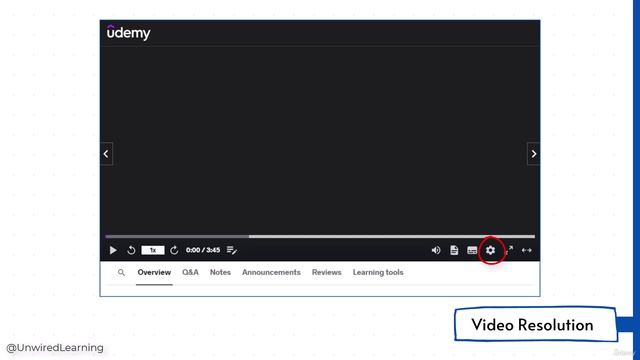The width and height of the screenshot is (640, 360).
Task: Go to the next lecture
Action: click(533, 153)
